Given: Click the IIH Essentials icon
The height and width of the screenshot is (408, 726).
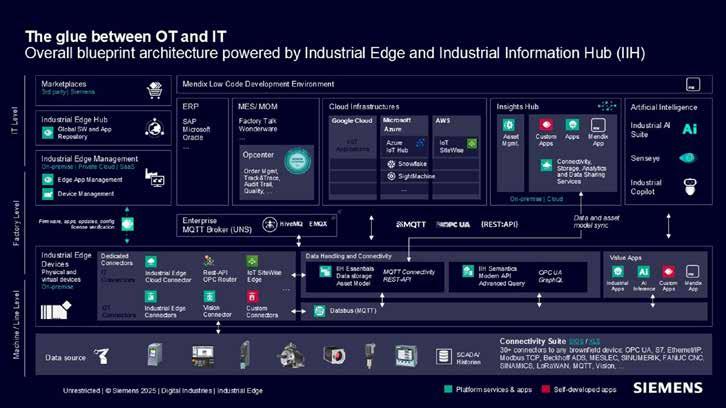Looking at the screenshot, I should tap(325, 272).
